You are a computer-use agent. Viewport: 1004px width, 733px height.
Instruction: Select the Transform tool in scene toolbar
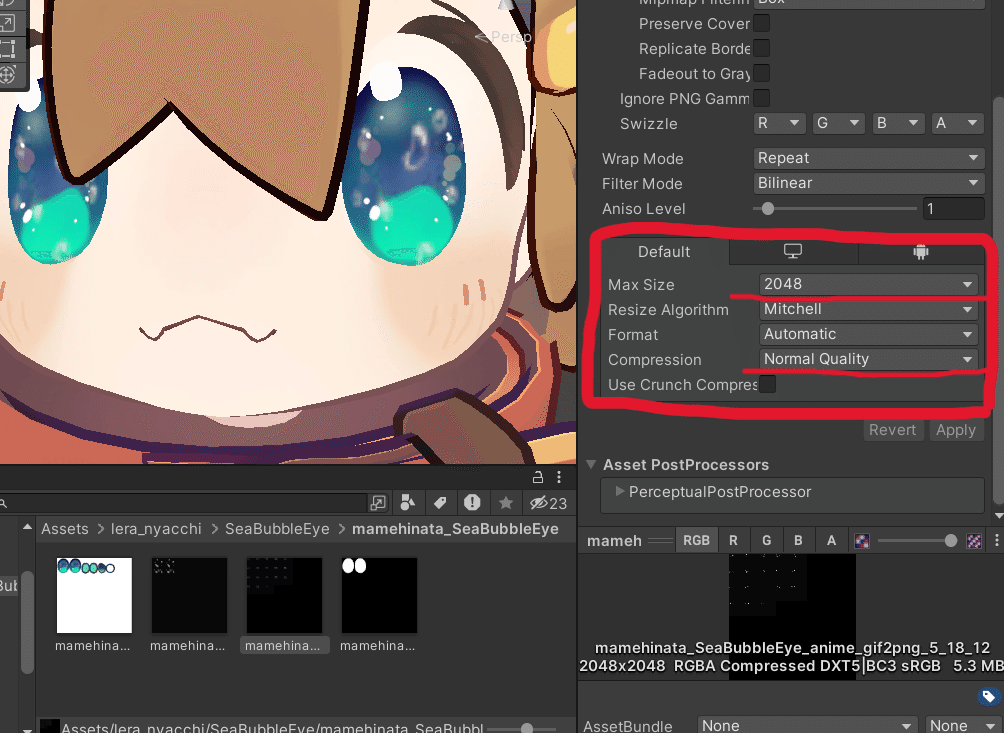8,74
